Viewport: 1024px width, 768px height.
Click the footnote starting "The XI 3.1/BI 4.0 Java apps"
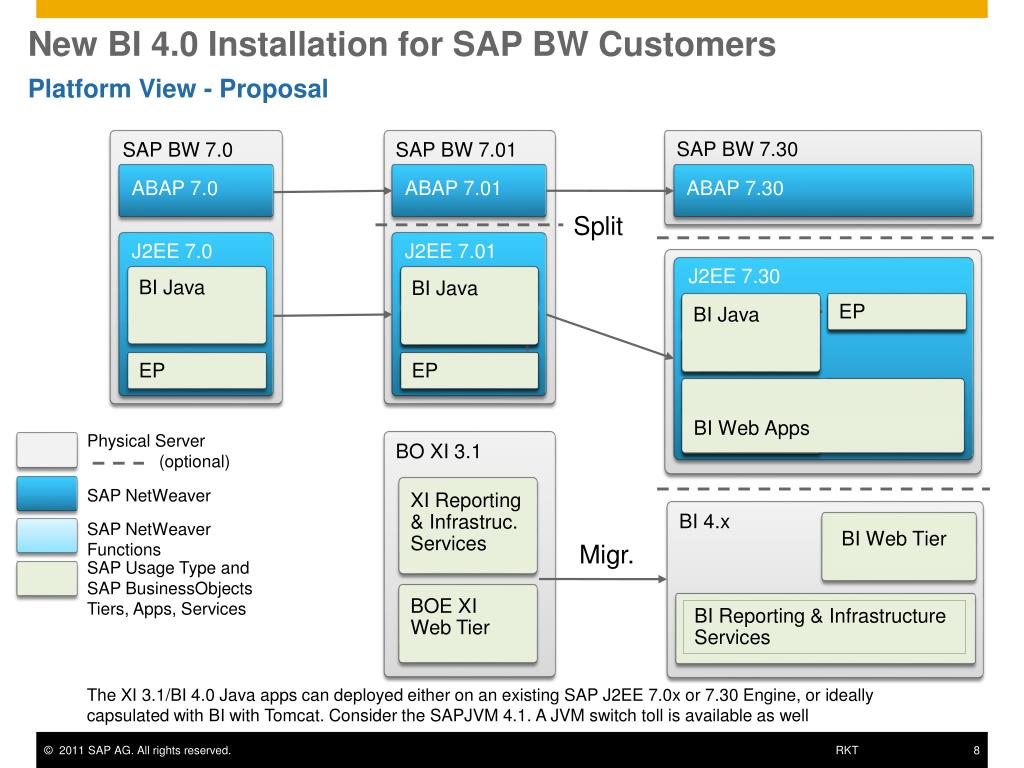480,705
